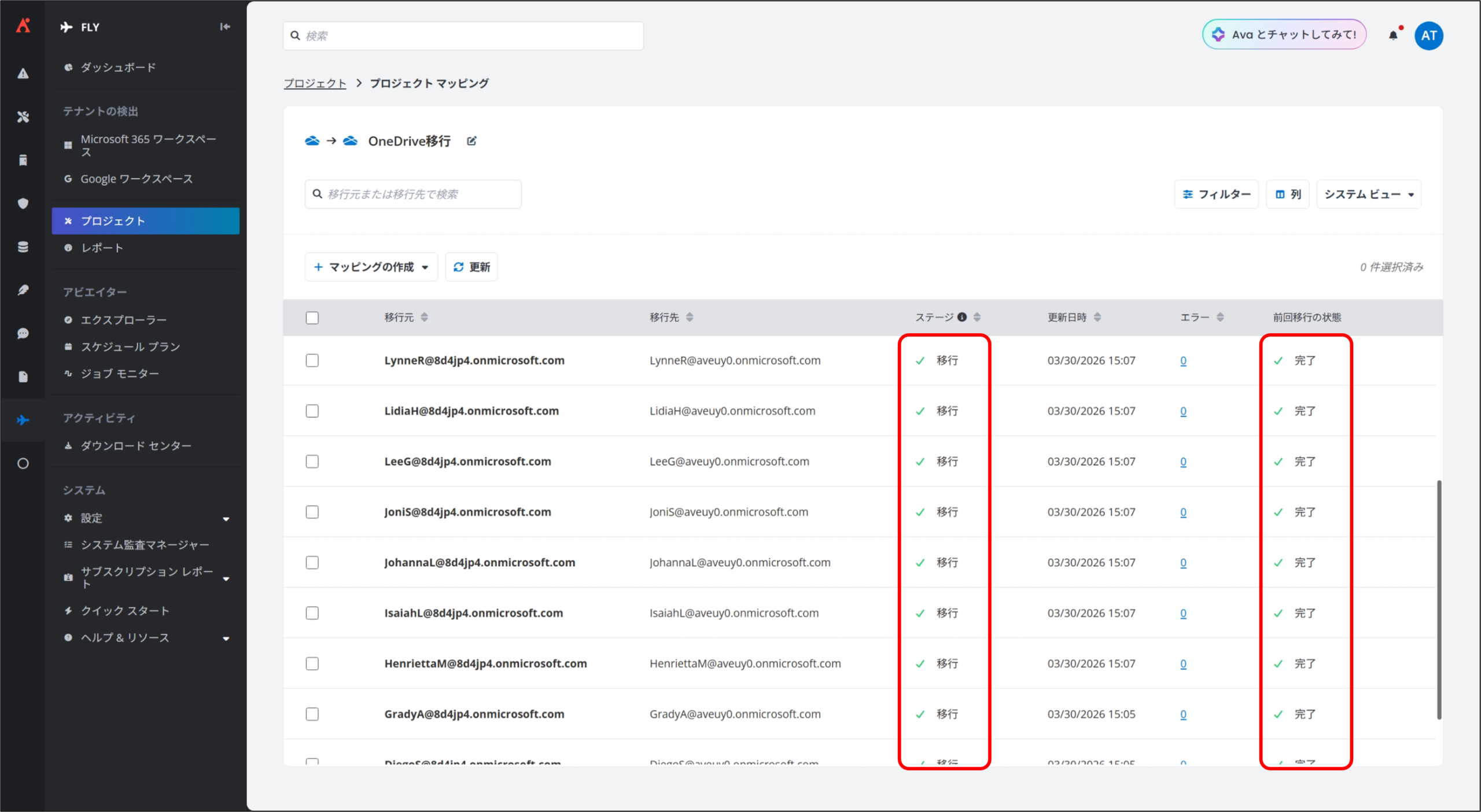
Task: Check the LynneR mapping row checkbox
Action: [x=312, y=360]
